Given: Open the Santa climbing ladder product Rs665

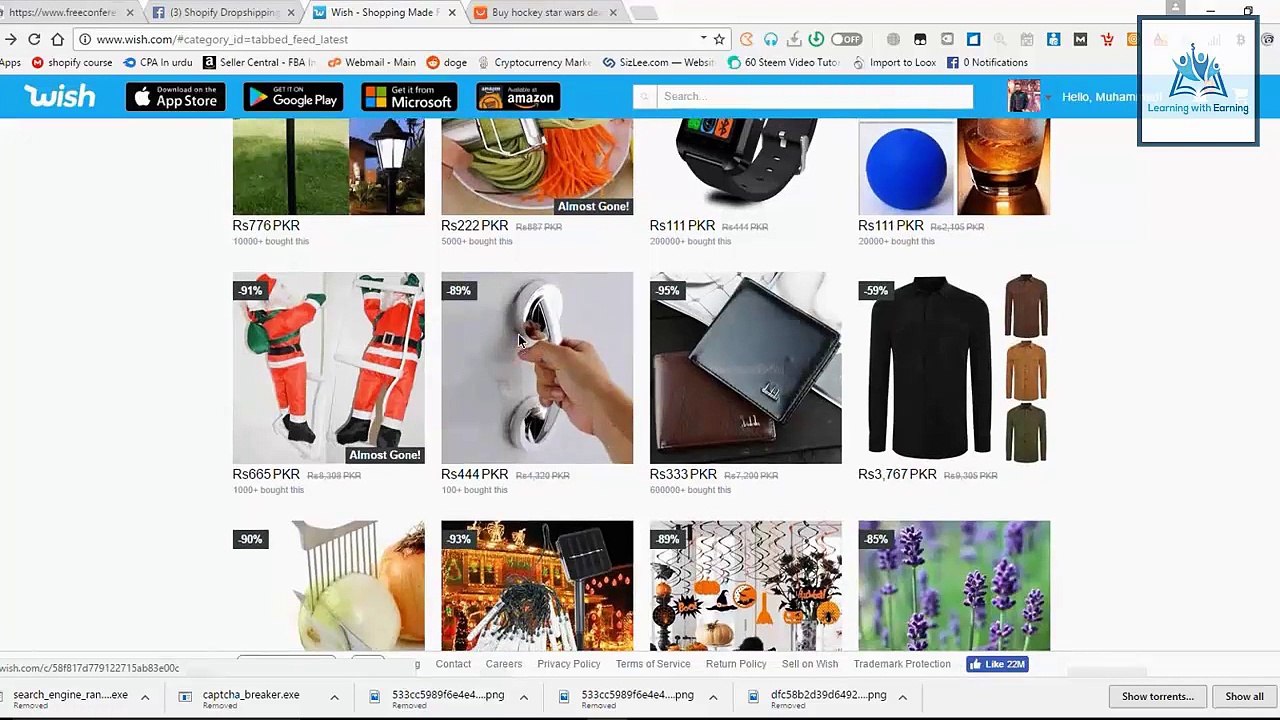Looking at the screenshot, I should pyautogui.click(x=329, y=368).
